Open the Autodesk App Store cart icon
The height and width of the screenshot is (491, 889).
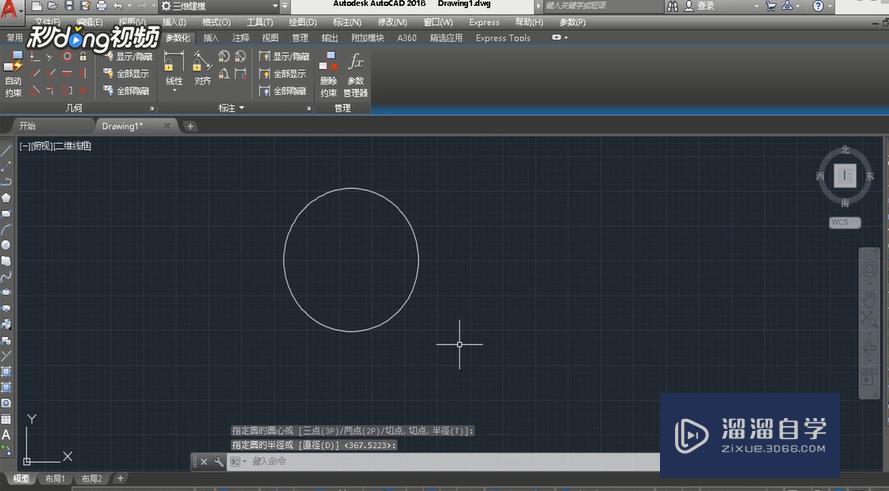pos(771,6)
